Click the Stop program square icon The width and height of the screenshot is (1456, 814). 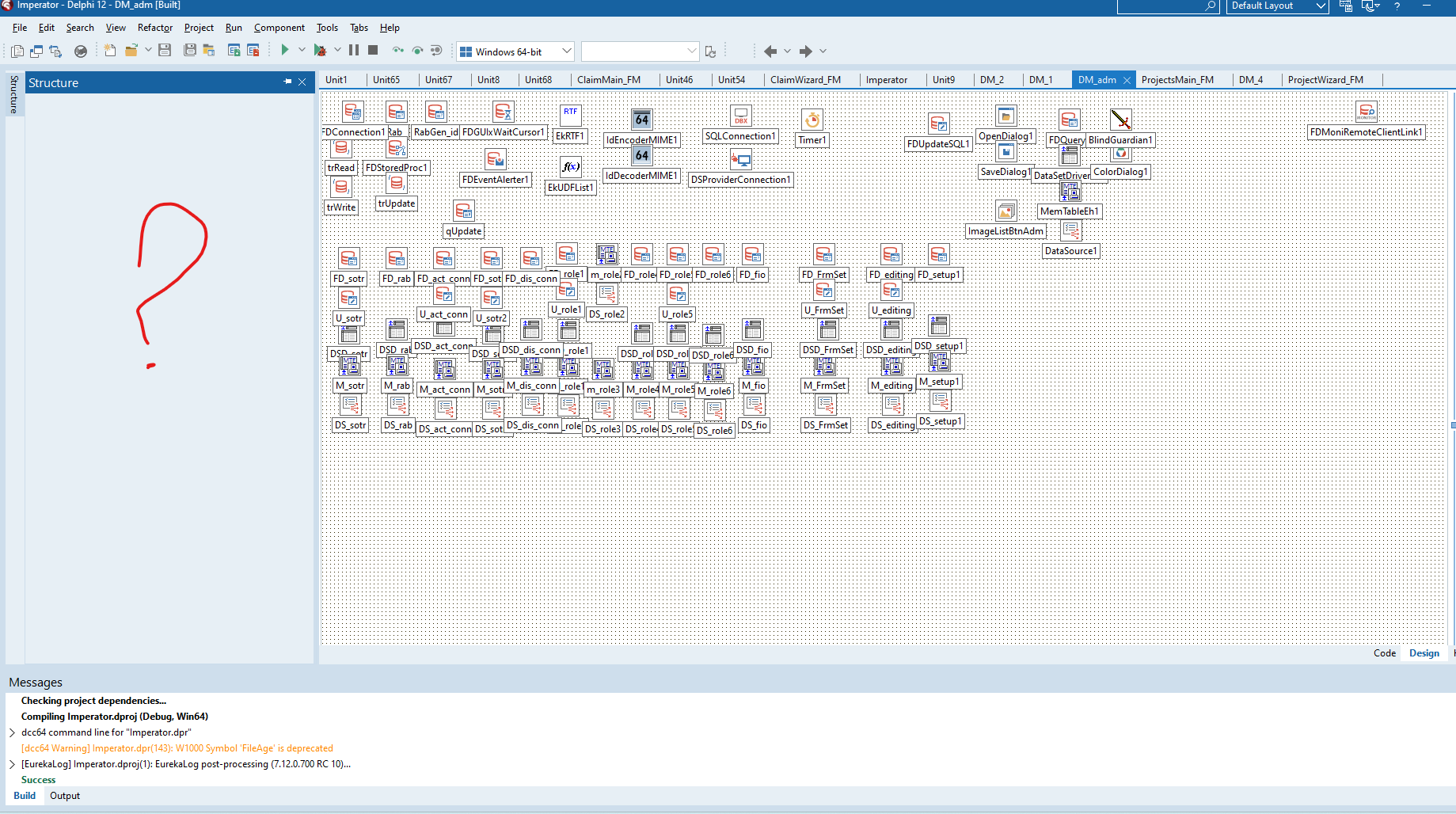373,51
